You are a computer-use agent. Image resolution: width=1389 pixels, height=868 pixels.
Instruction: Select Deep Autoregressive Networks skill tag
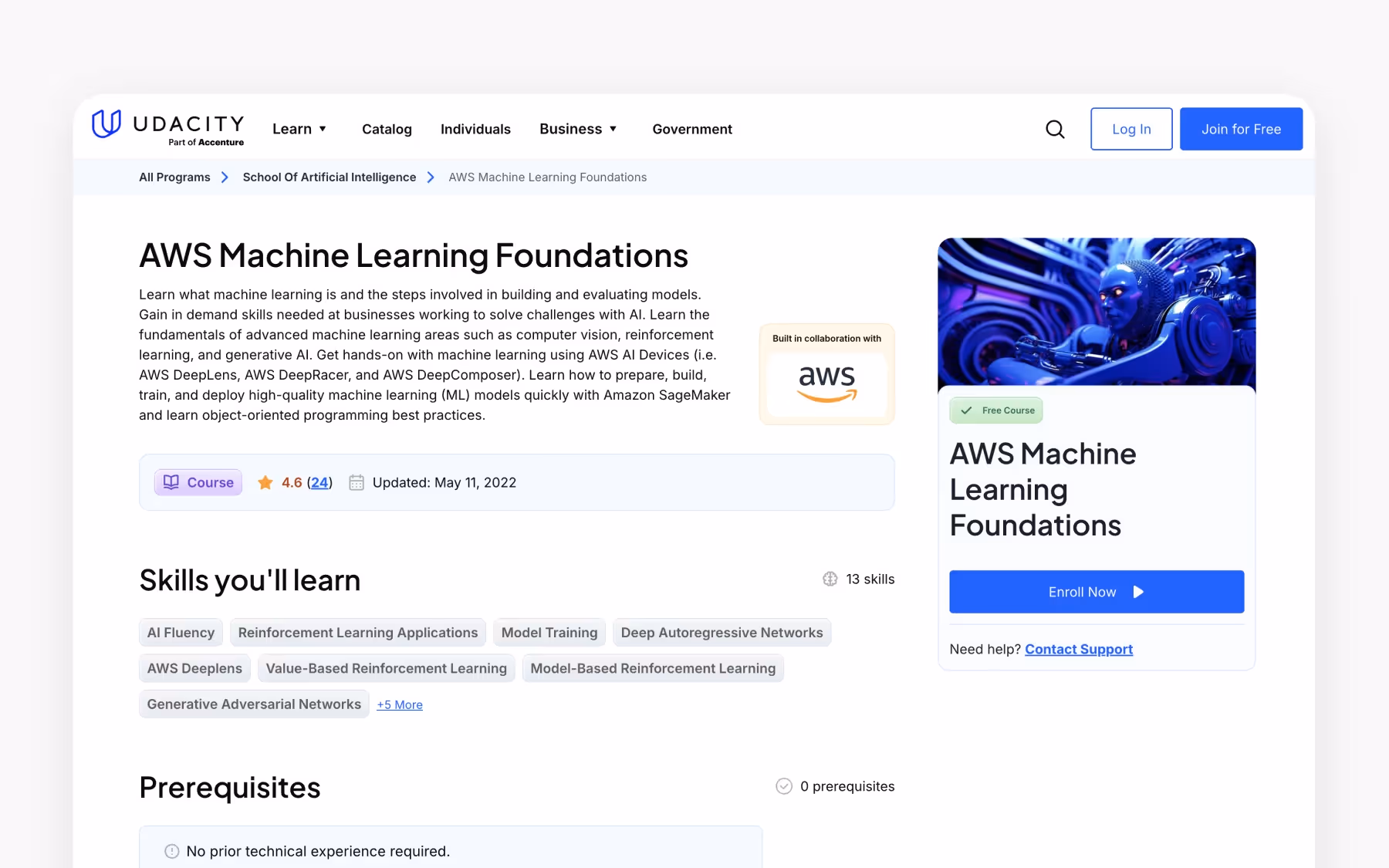(x=722, y=633)
